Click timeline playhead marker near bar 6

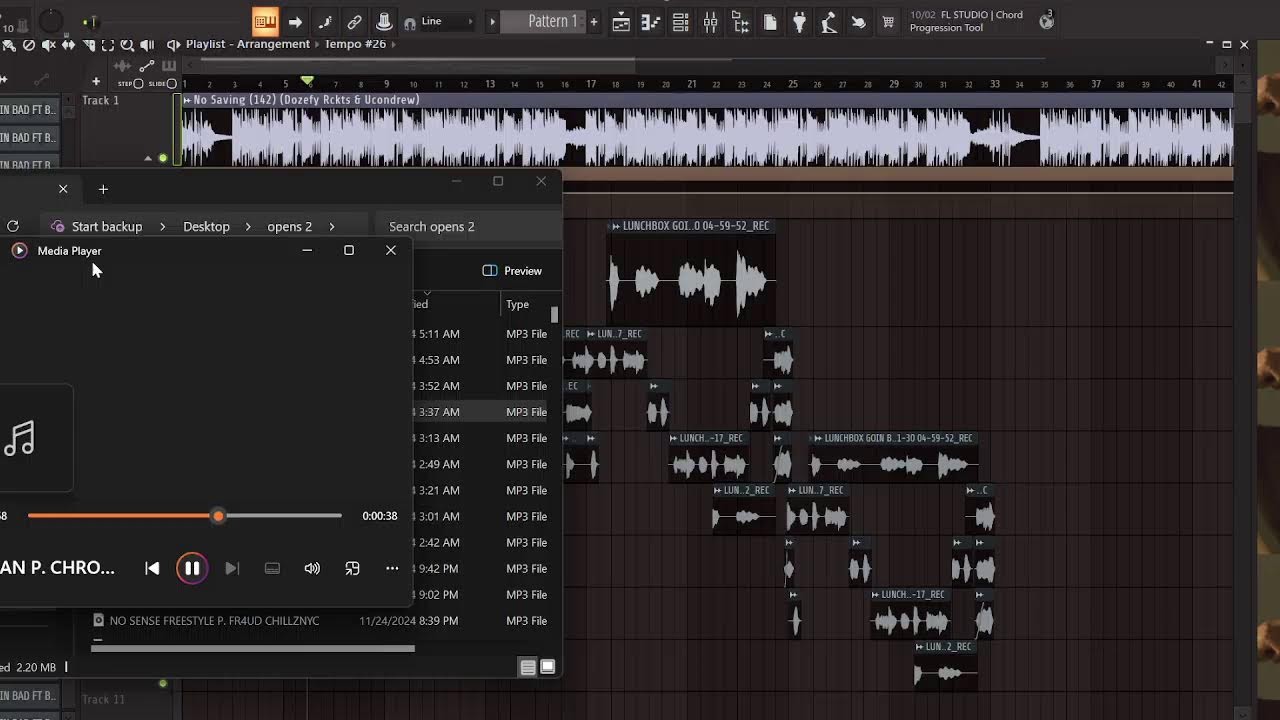[x=307, y=80]
